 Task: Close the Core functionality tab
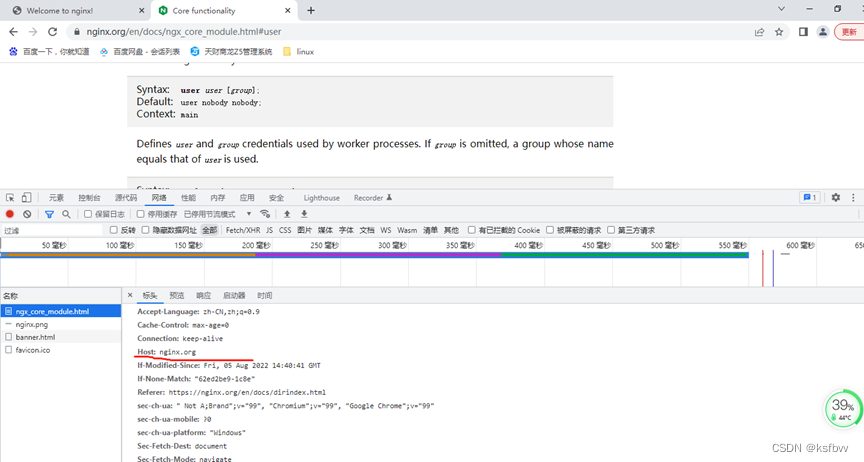point(288,10)
